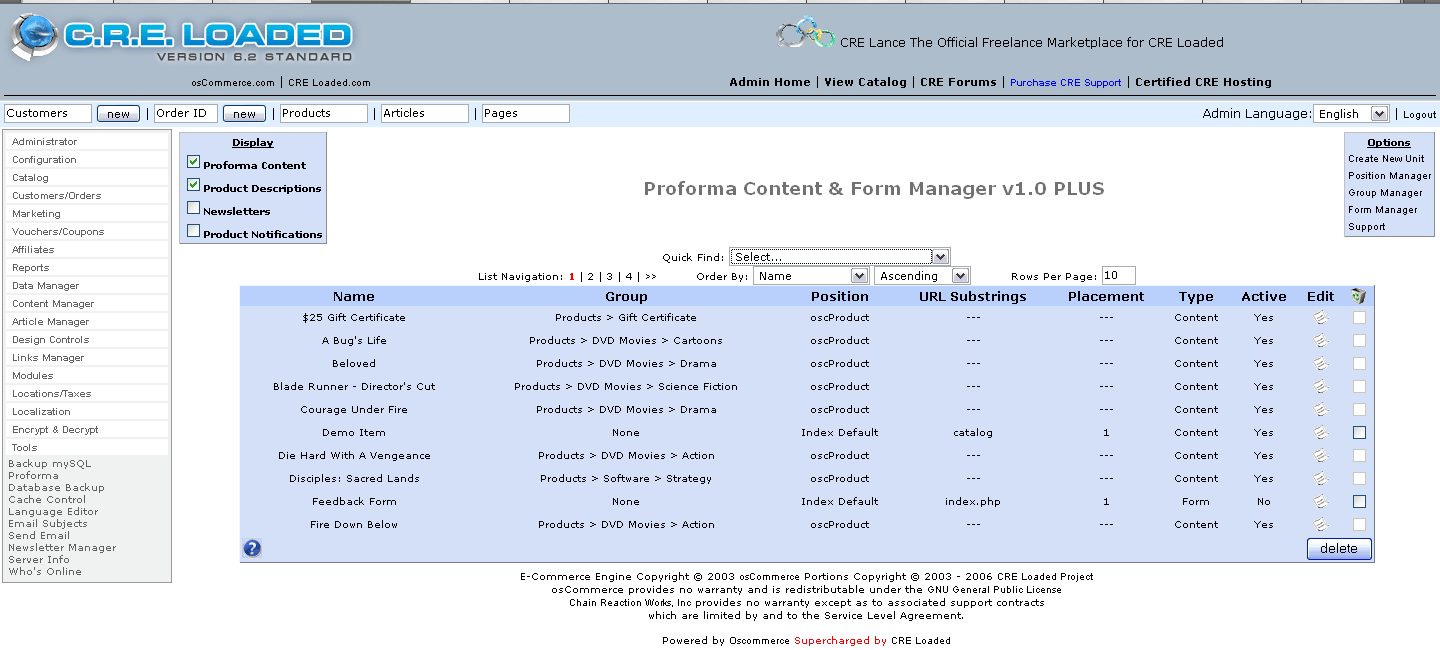This screenshot has height=650, width=1440.
Task: Go to list page 2
Action: point(591,277)
